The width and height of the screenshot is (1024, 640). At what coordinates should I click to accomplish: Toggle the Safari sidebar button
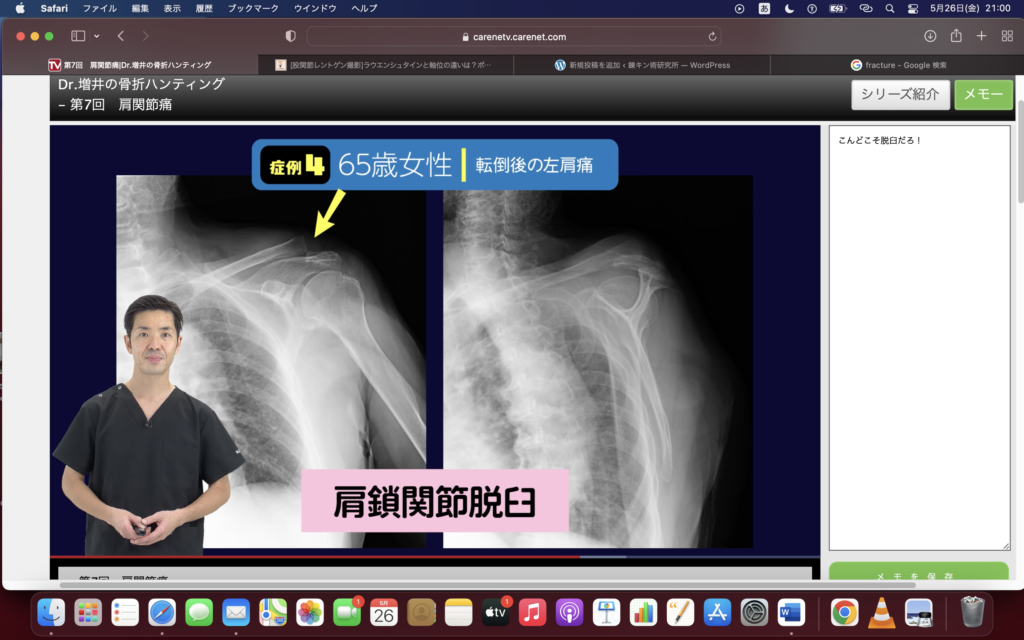(77, 36)
